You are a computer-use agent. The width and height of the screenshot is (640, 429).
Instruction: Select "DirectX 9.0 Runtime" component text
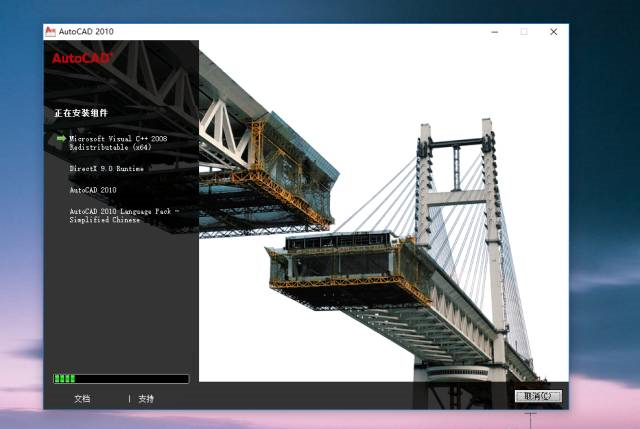[107, 168]
